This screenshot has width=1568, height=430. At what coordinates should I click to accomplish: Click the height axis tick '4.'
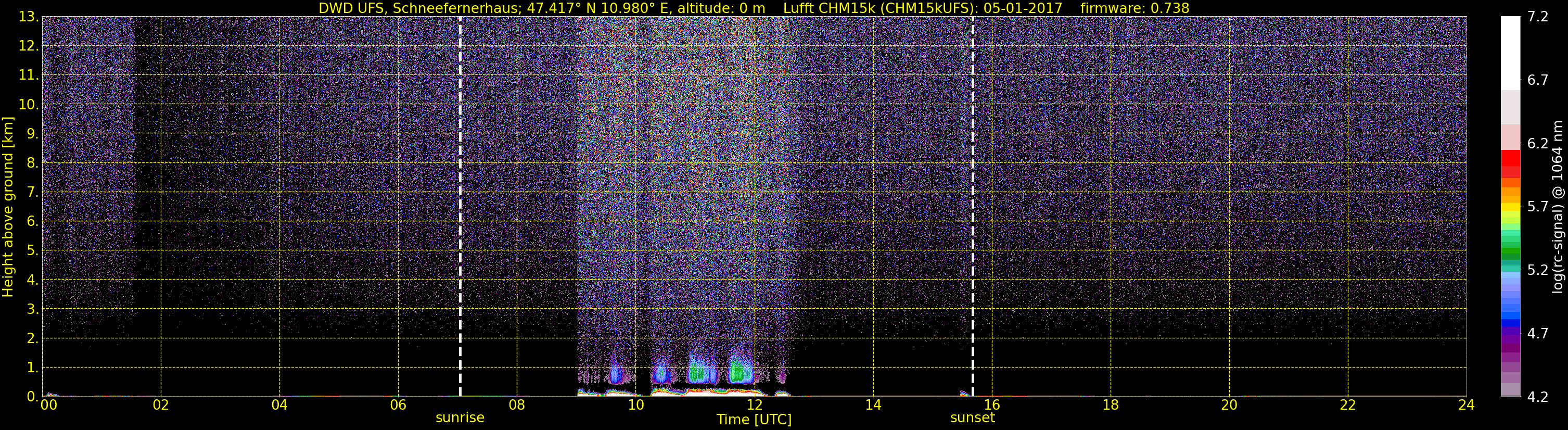[32, 280]
